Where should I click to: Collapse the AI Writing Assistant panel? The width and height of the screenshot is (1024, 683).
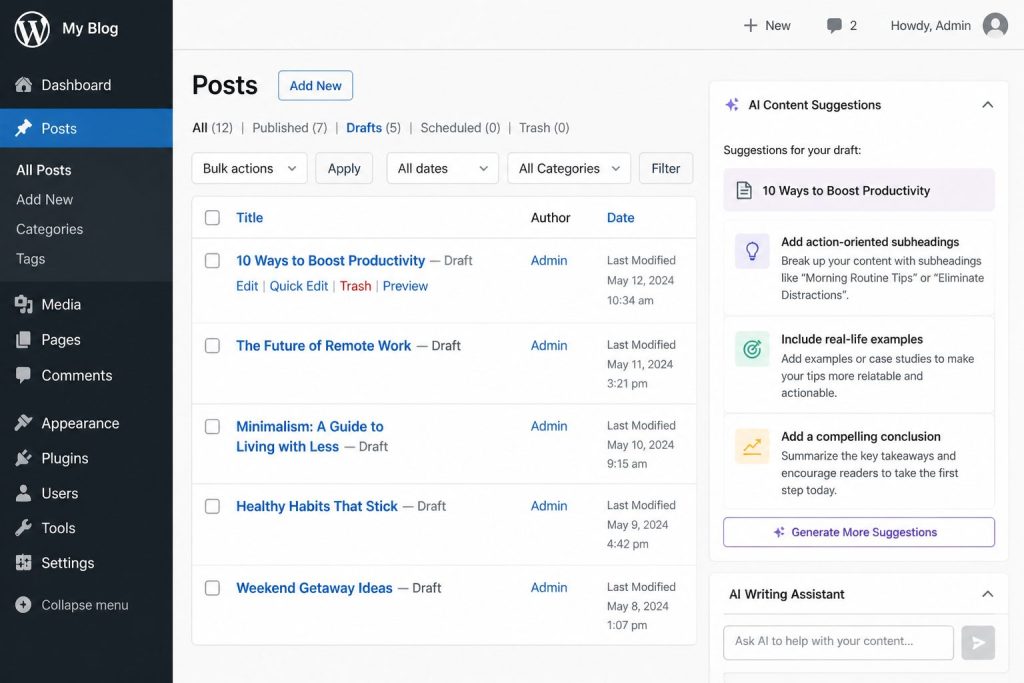(987, 594)
